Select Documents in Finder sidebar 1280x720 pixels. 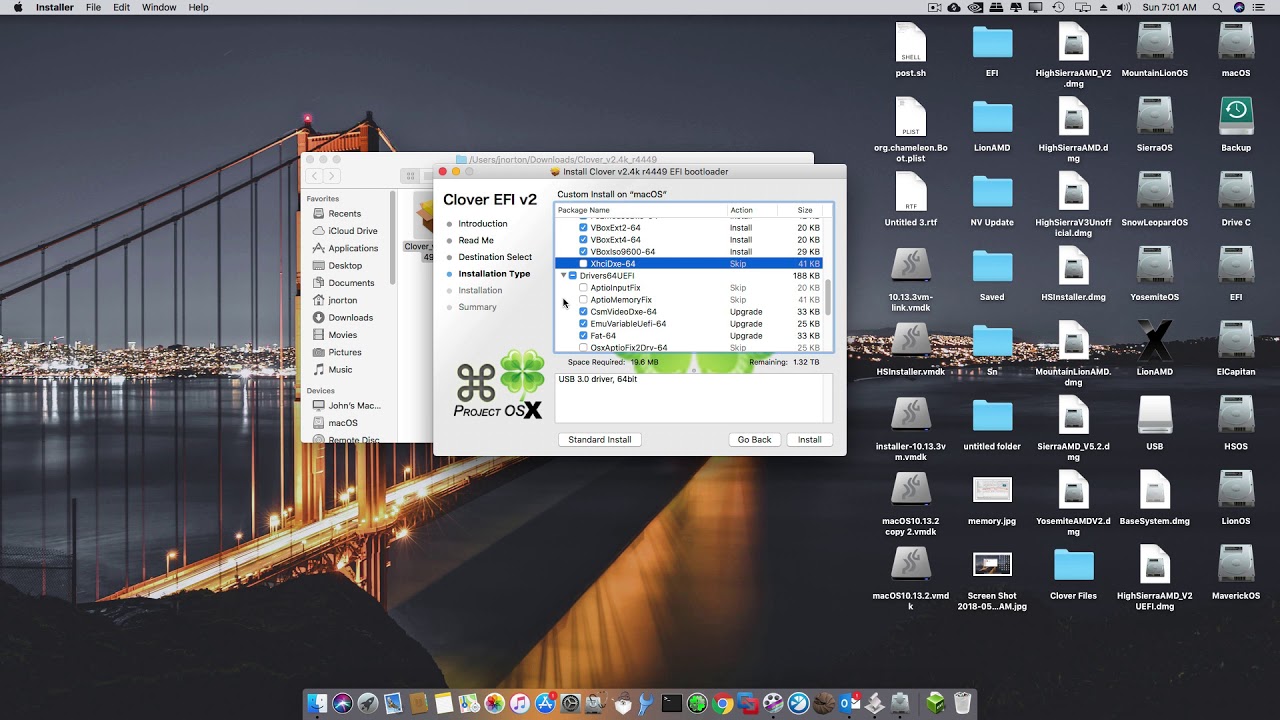click(351, 283)
